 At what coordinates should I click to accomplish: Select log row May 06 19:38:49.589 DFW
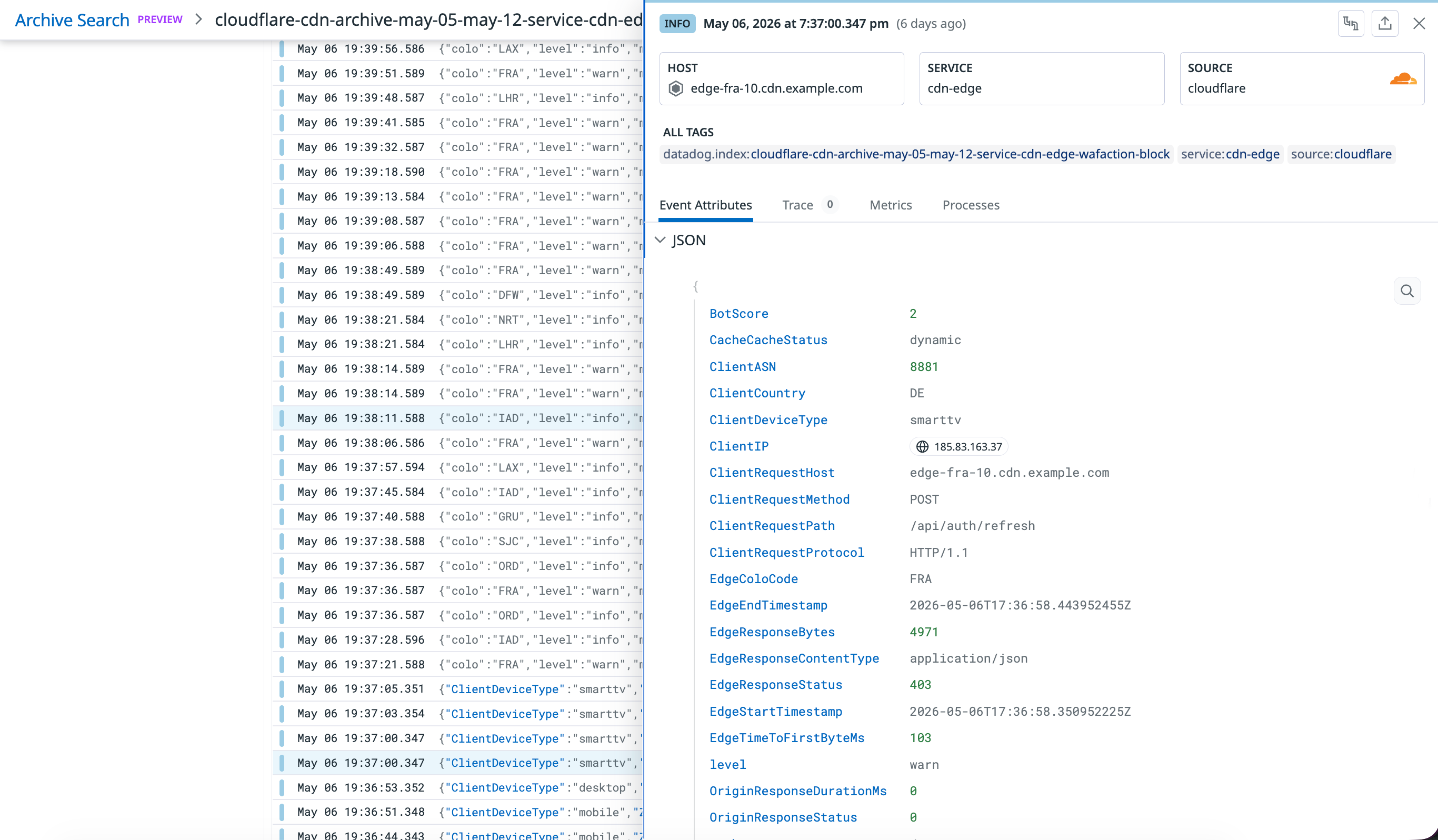(458, 295)
